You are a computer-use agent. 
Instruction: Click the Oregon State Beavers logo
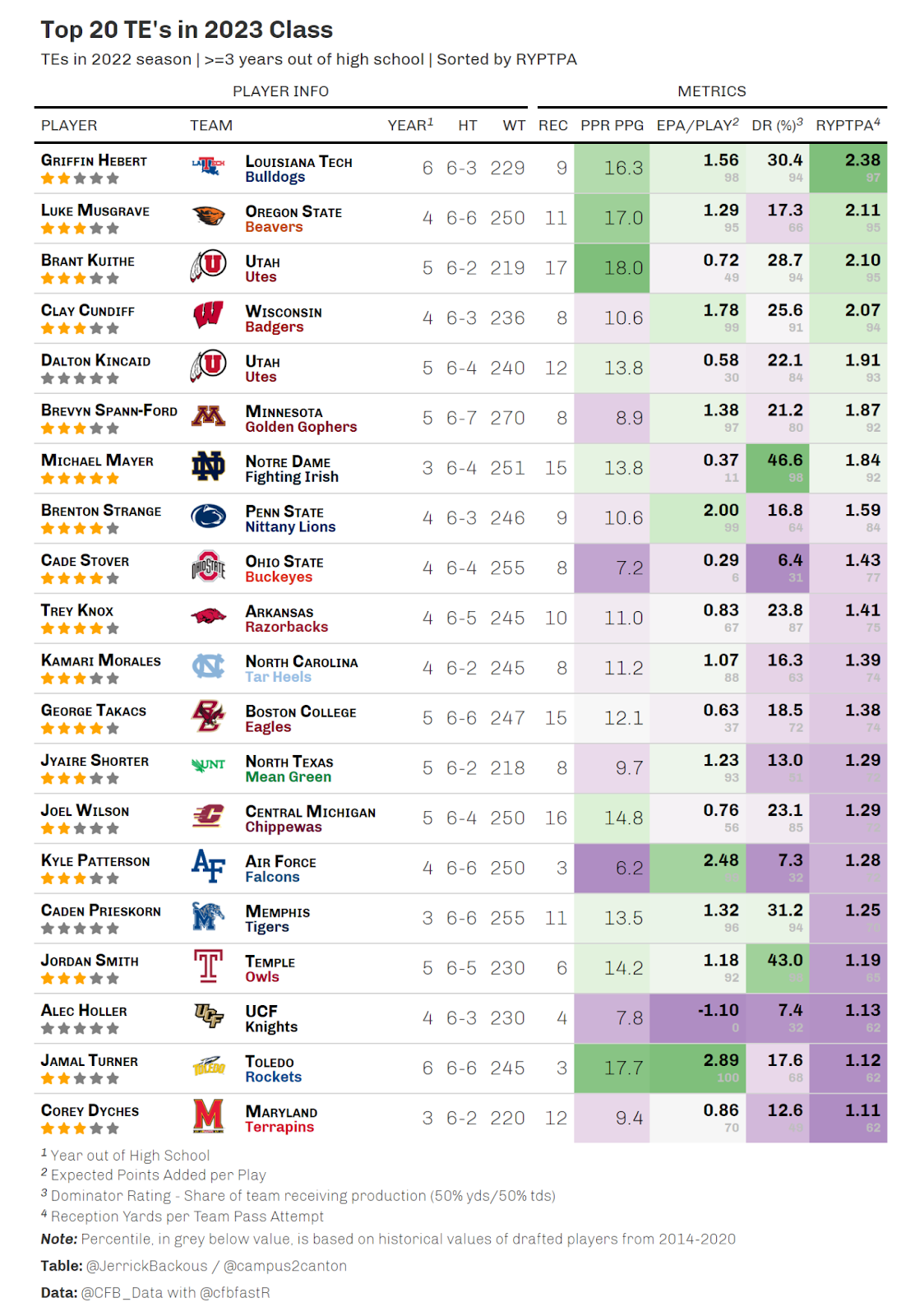click(x=208, y=216)
